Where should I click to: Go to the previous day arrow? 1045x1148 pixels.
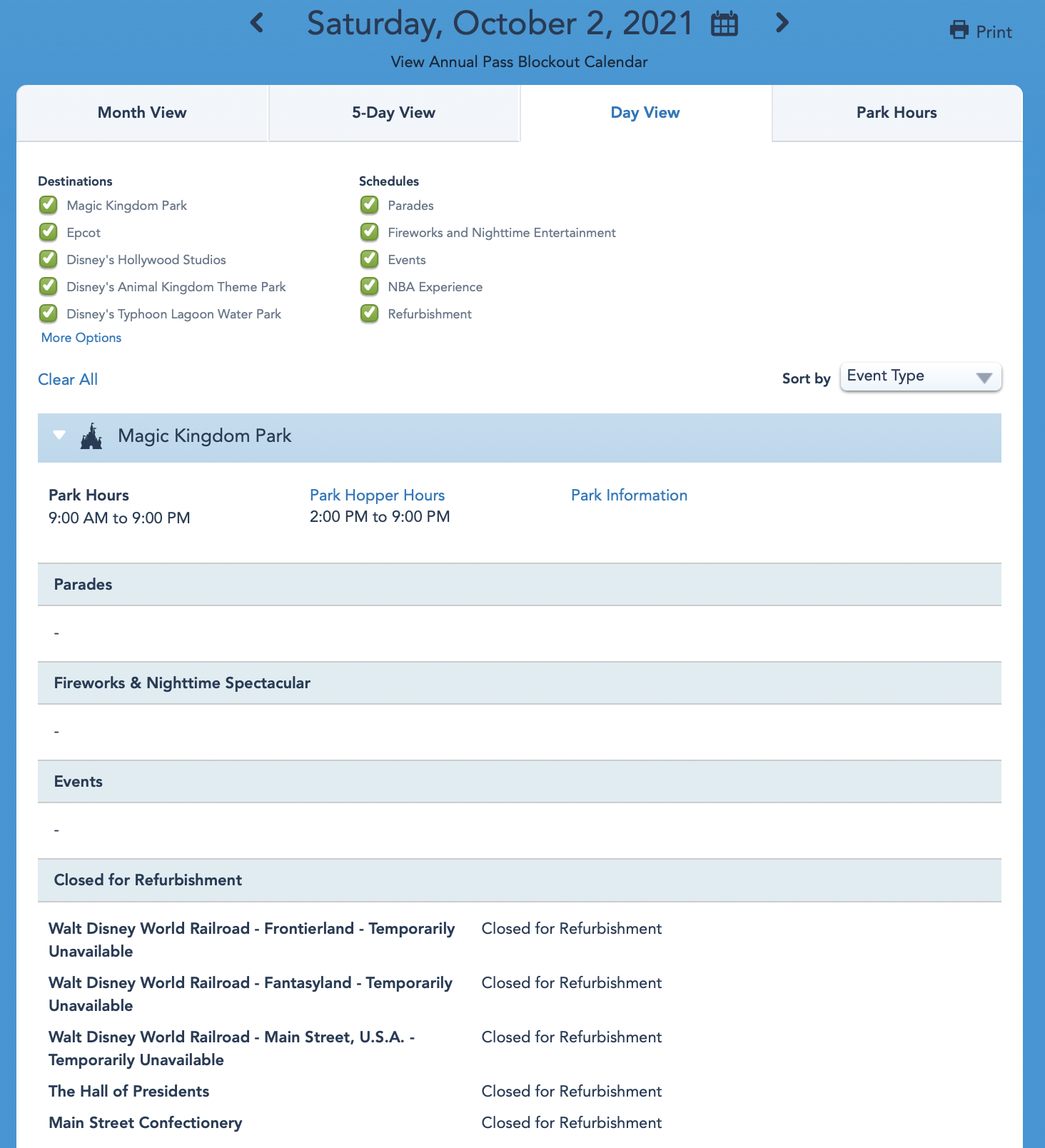tap(257, 23)
